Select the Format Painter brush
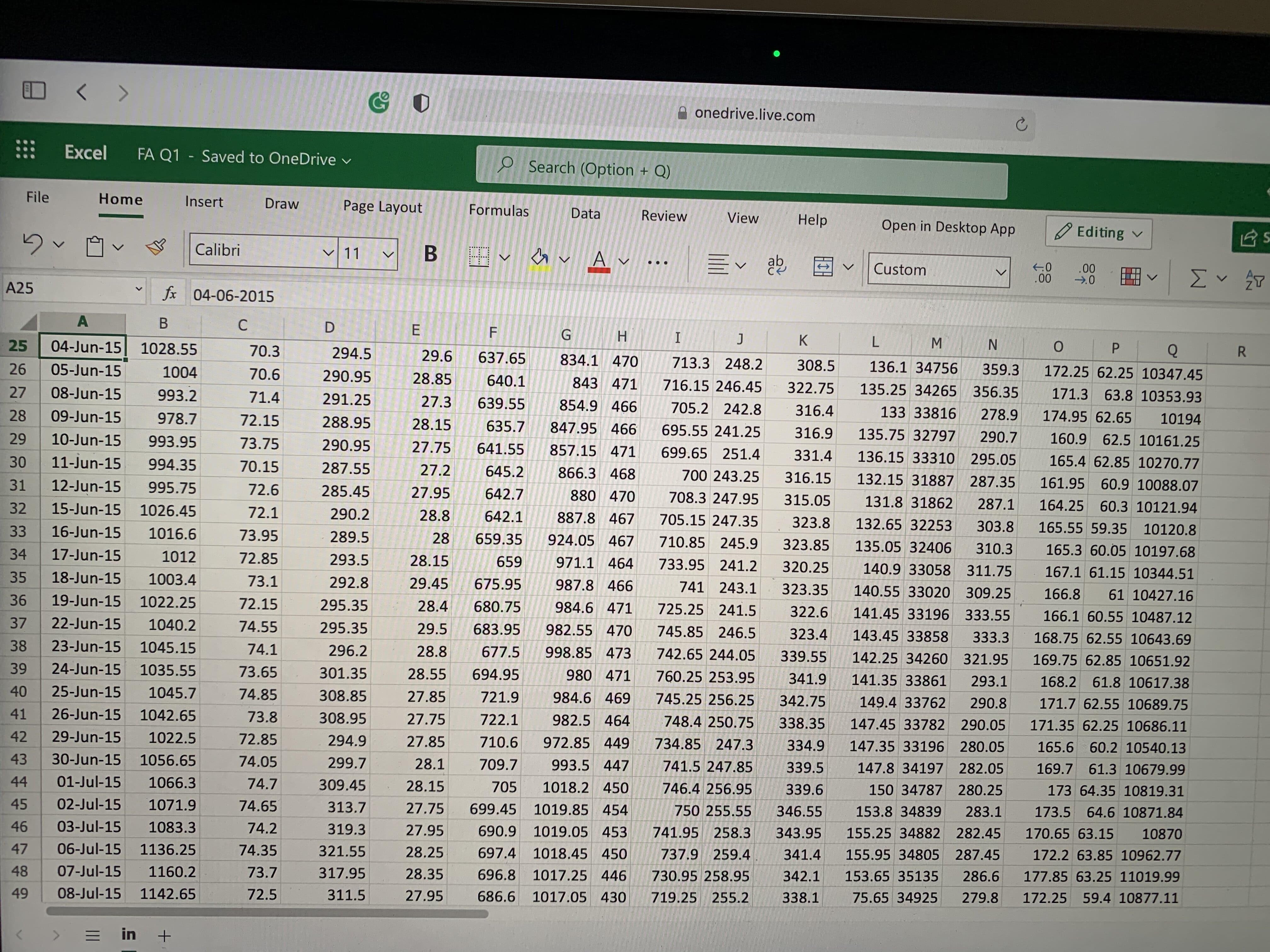The image size is (1270, 952). [x=156, y=247]
